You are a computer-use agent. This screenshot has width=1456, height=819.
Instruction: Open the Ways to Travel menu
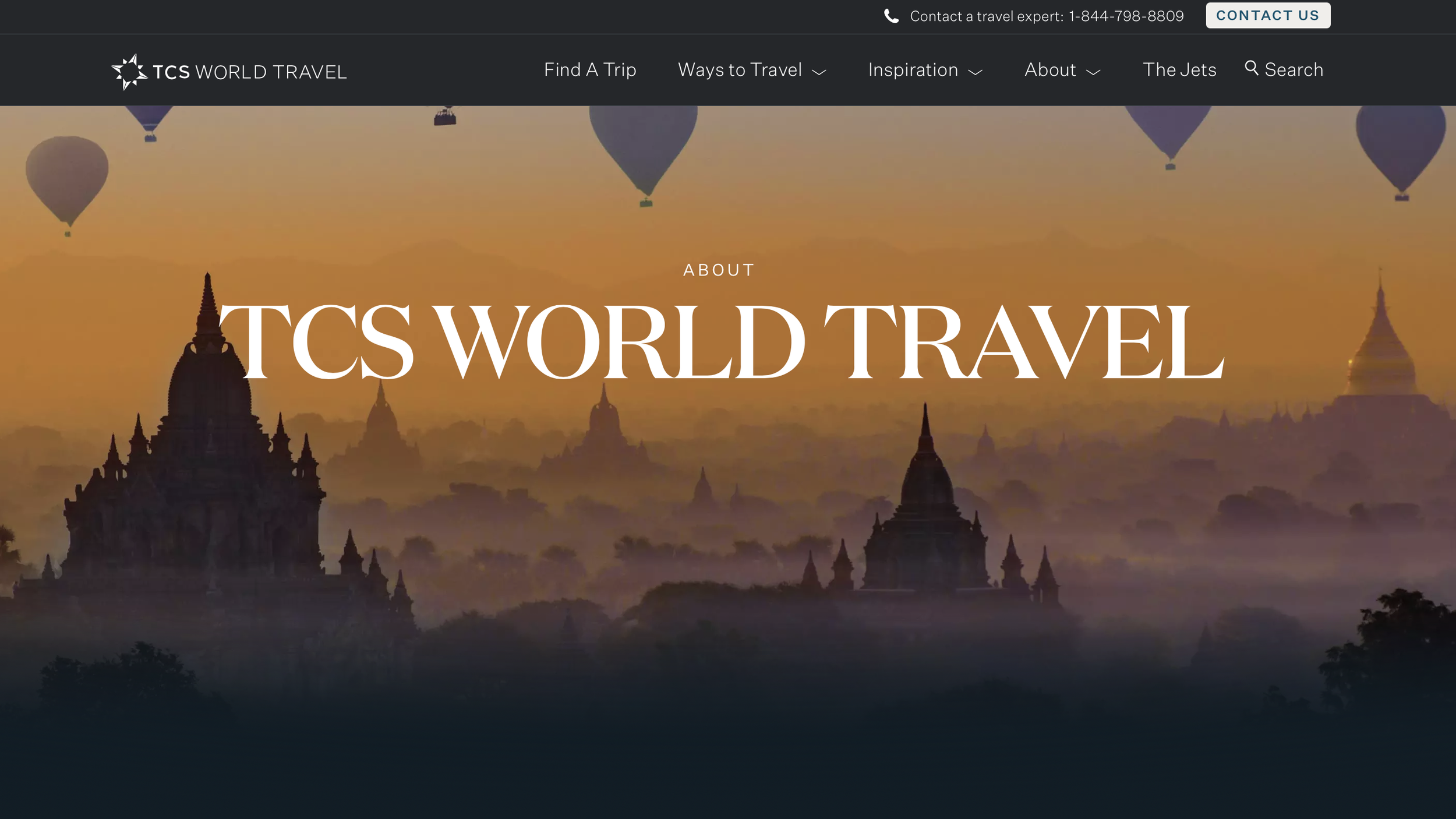(x=740, y=70)
